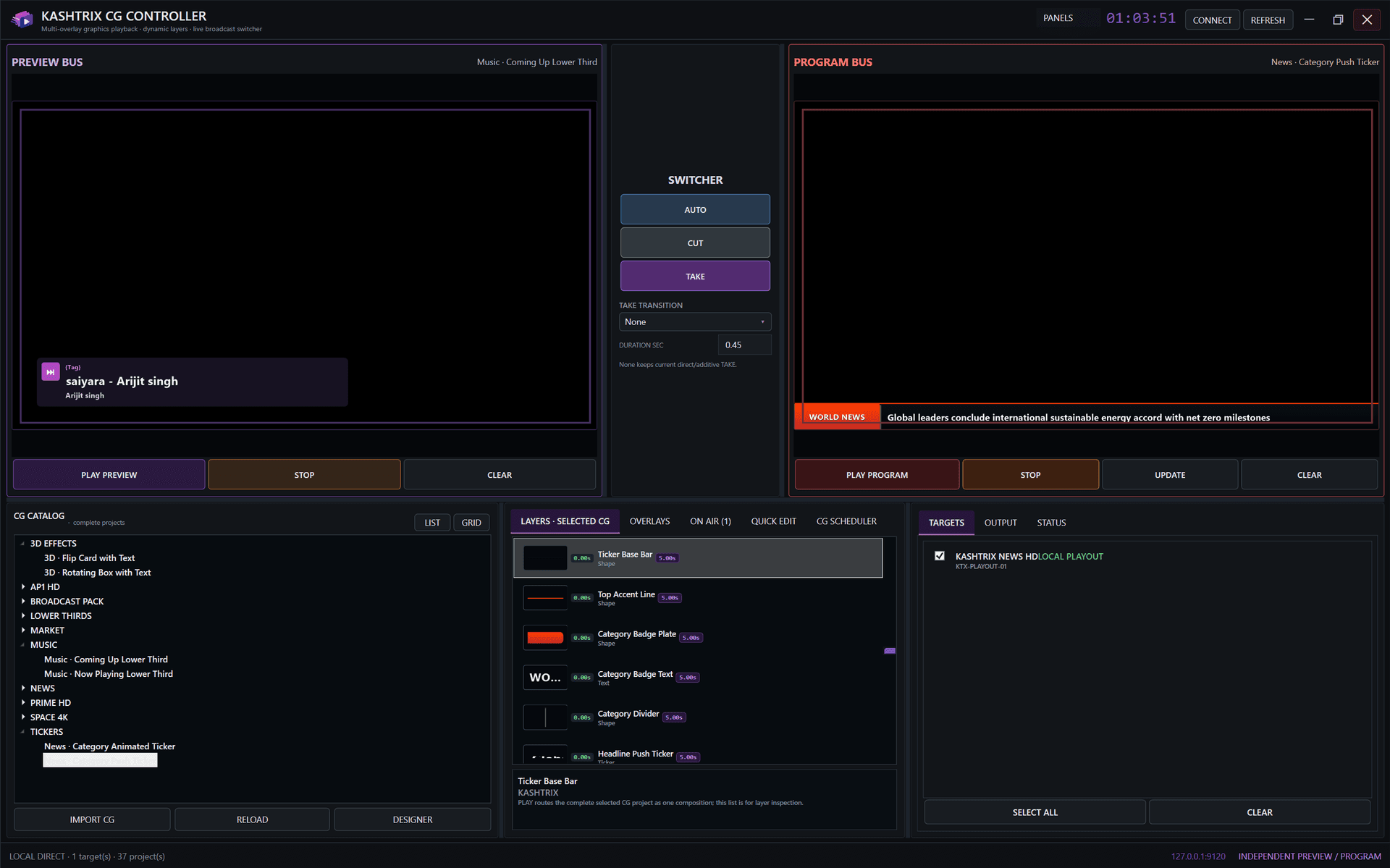Expand the AP1 HD catalog group
This screenshot has width=1390, height=868.
[23, 587]
